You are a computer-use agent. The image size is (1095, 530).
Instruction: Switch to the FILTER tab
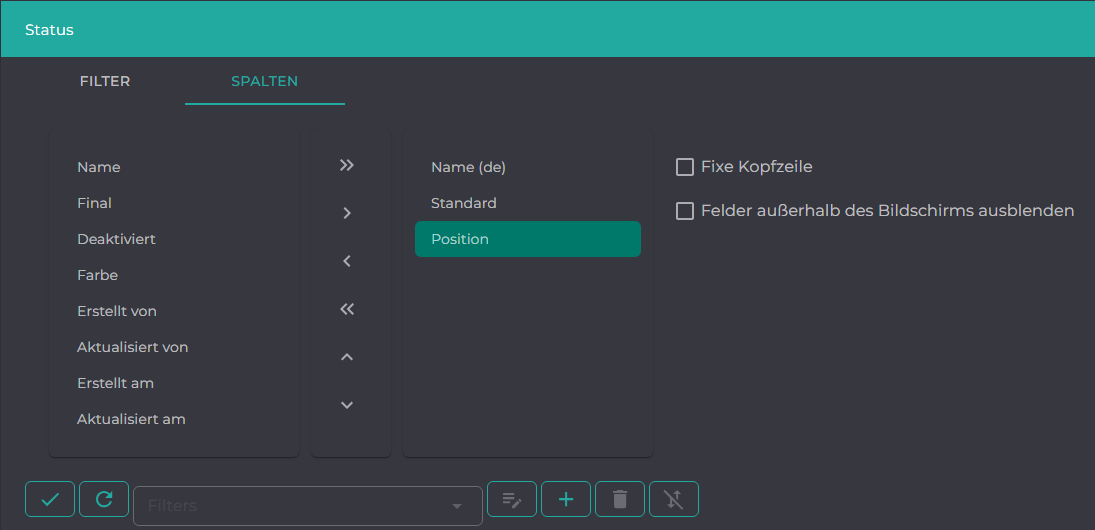click(x=105, y=81)
